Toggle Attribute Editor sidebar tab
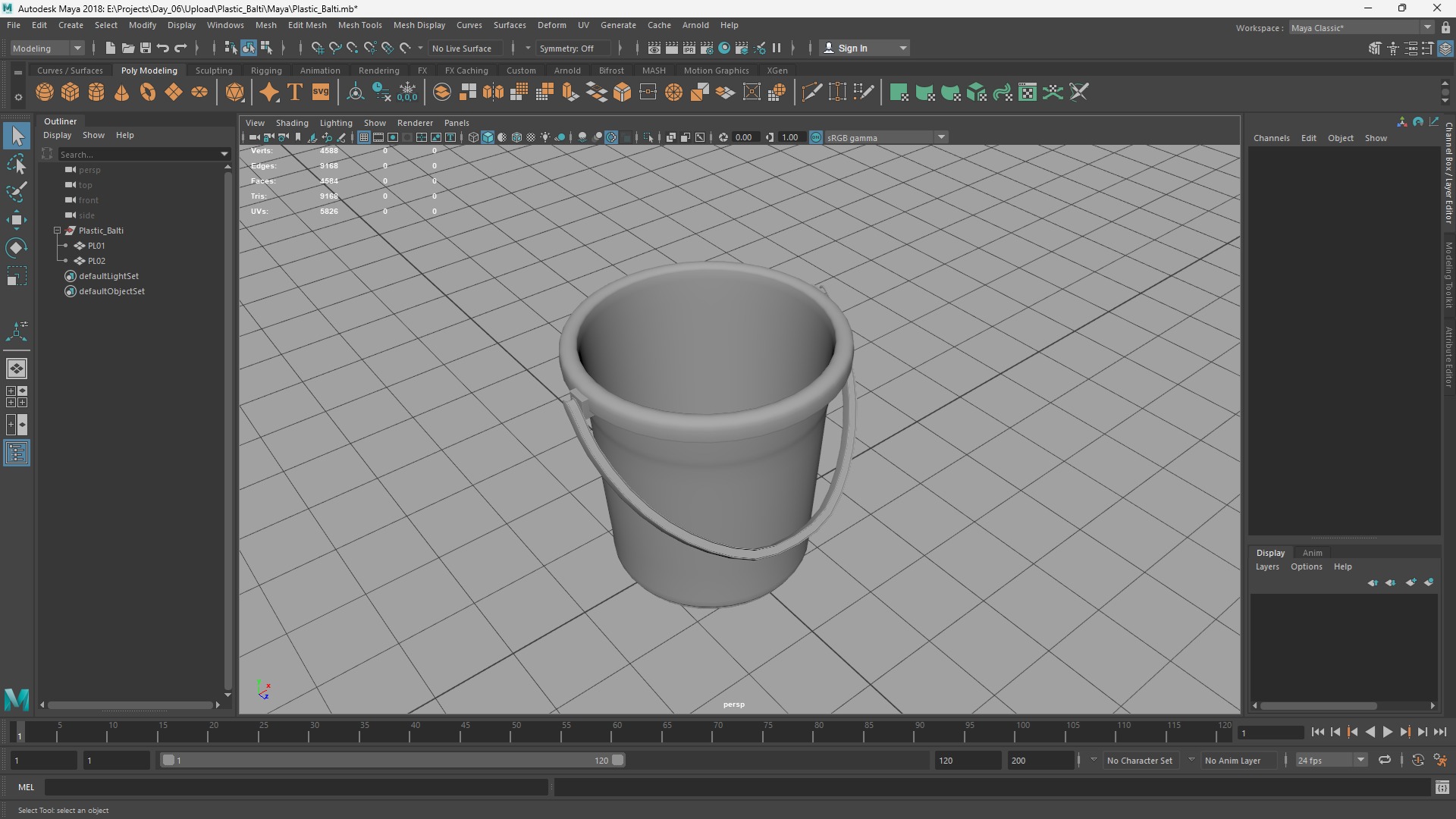This screenshot has height=819, width=1456. point(1448,357)
